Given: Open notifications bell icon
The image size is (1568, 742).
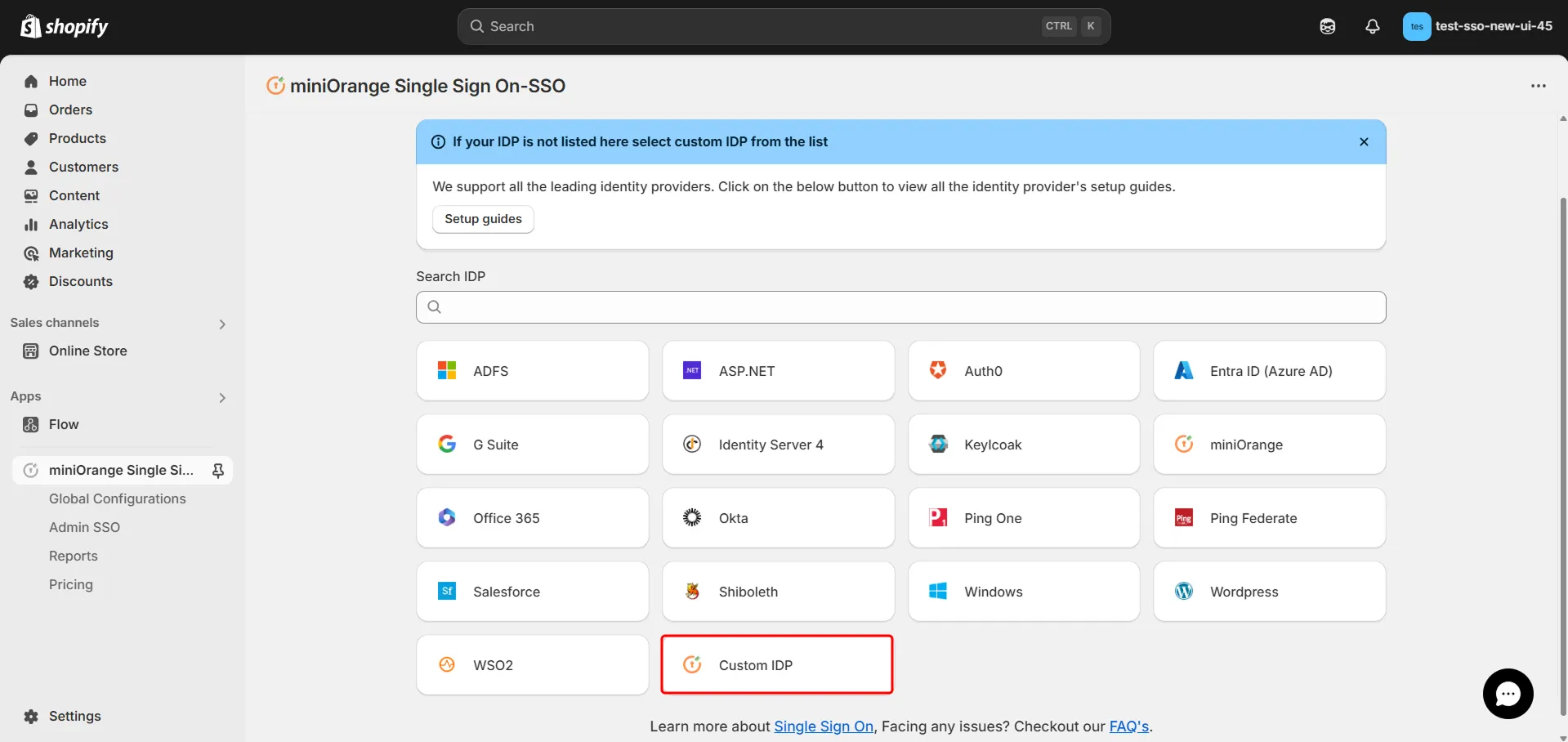Looking at the screenshot, I should pyautogui.click(x=1373, y=26).
